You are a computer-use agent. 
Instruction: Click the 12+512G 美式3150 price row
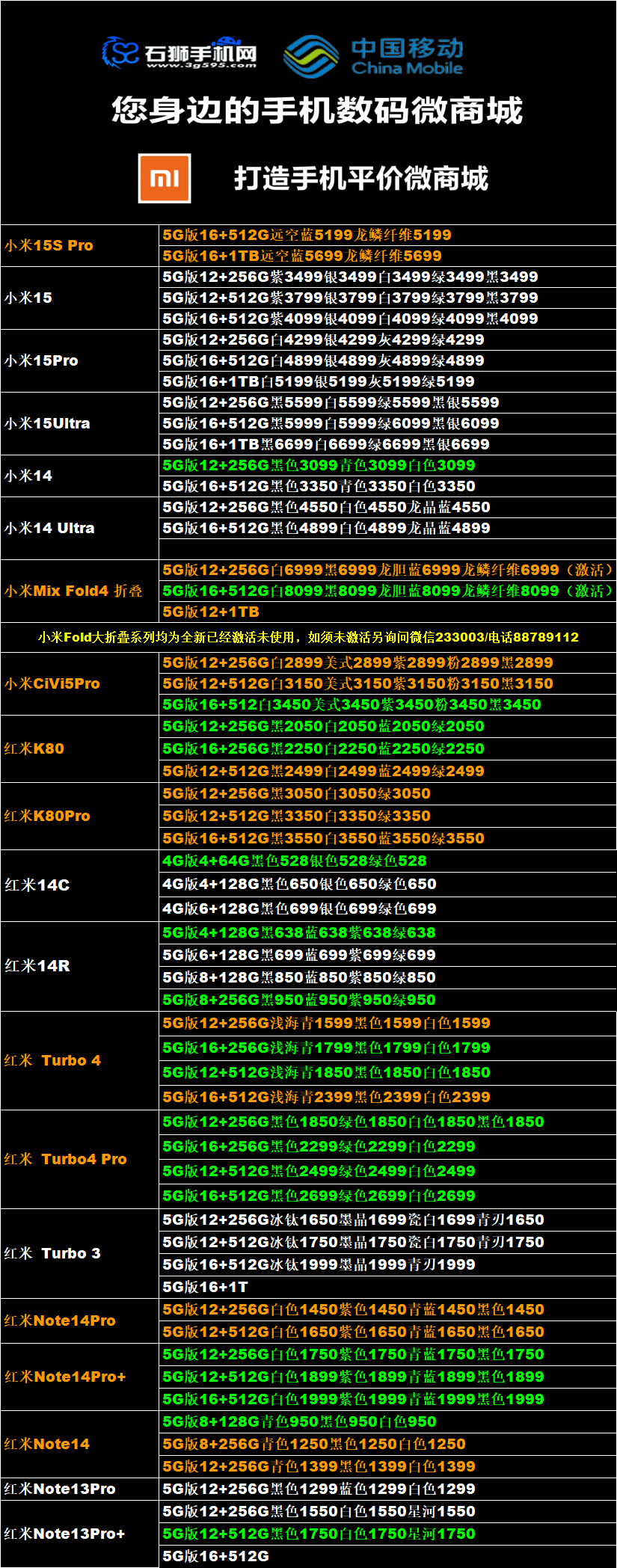click(388, 683)
